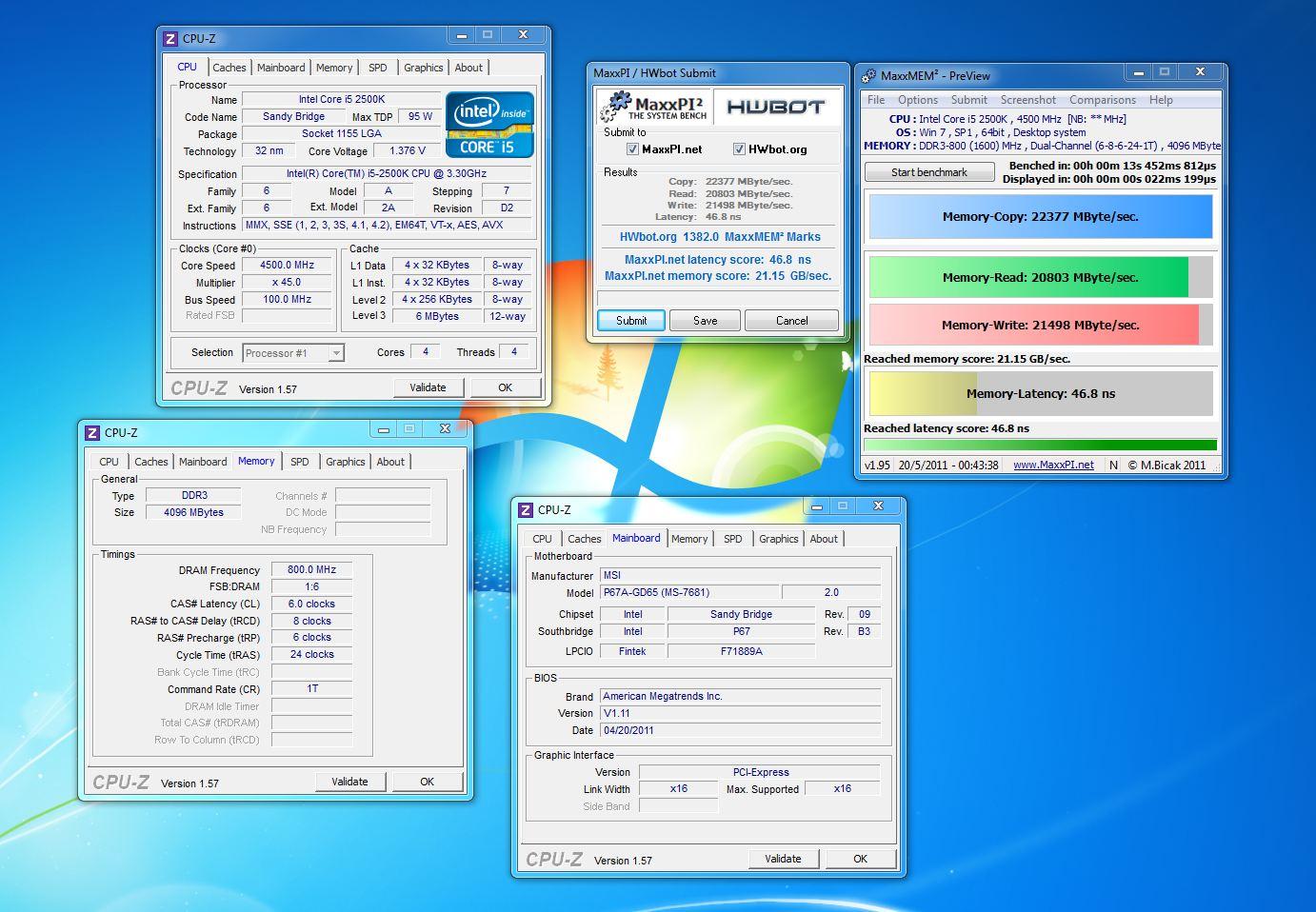
Task: Open the Options menu in MaxxMEM²
Action: [918, 100]
